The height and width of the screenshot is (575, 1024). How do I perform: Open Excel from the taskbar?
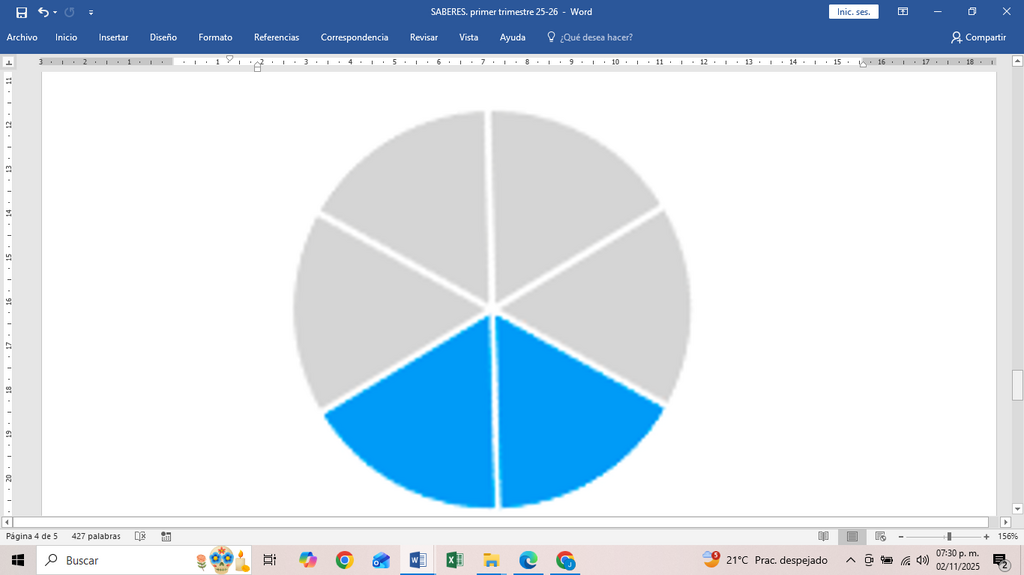(x=455, y=560)
